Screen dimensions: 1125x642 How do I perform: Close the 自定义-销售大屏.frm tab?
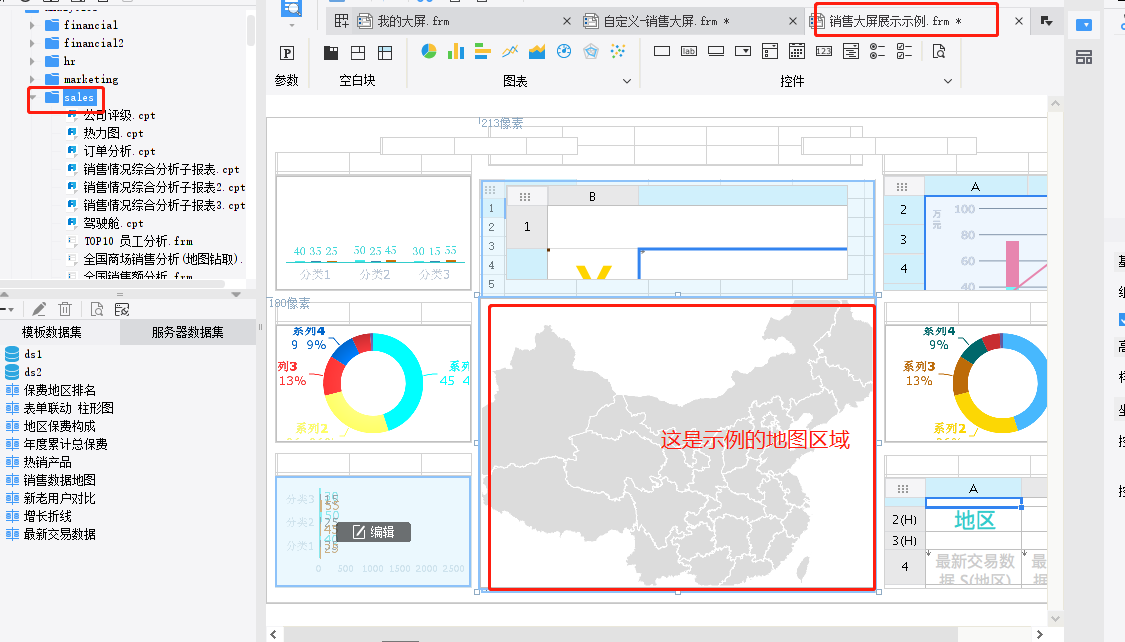(793, 22)
